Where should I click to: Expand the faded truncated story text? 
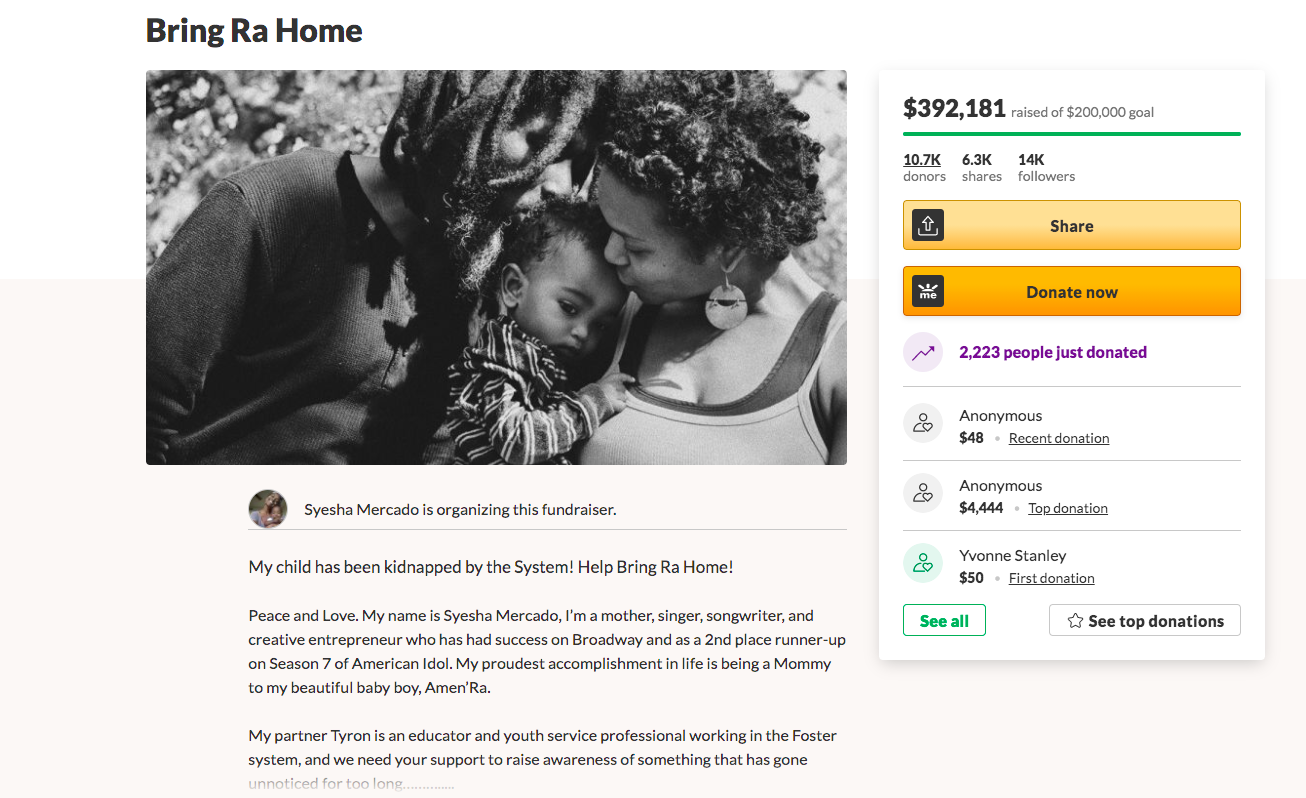[x=350, y=784]
